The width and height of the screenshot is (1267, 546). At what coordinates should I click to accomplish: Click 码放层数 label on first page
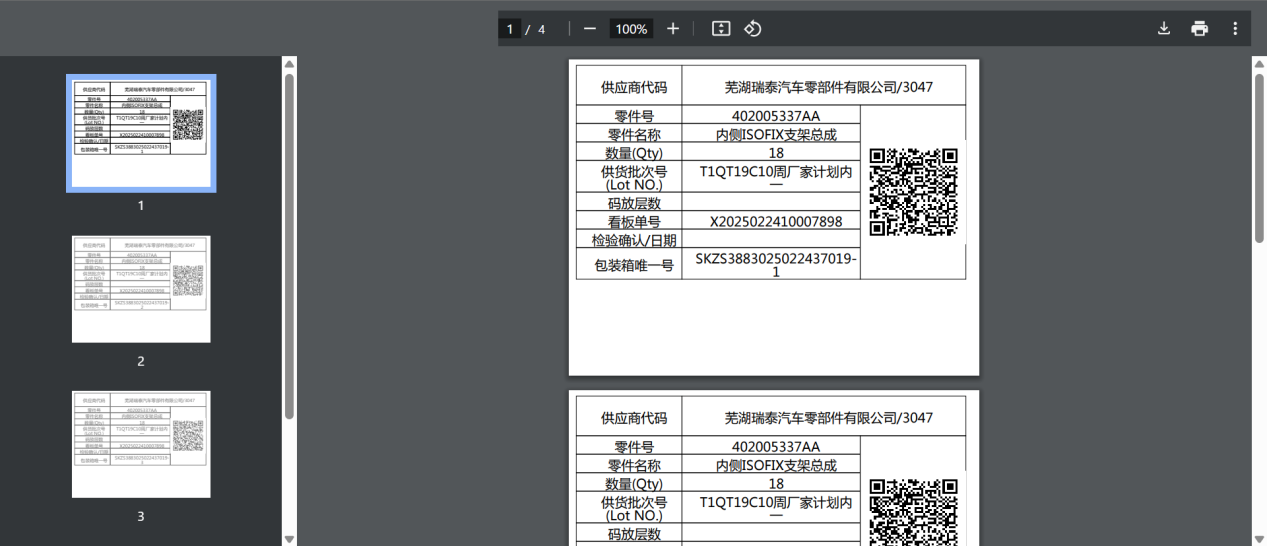[x=634, y=203]
